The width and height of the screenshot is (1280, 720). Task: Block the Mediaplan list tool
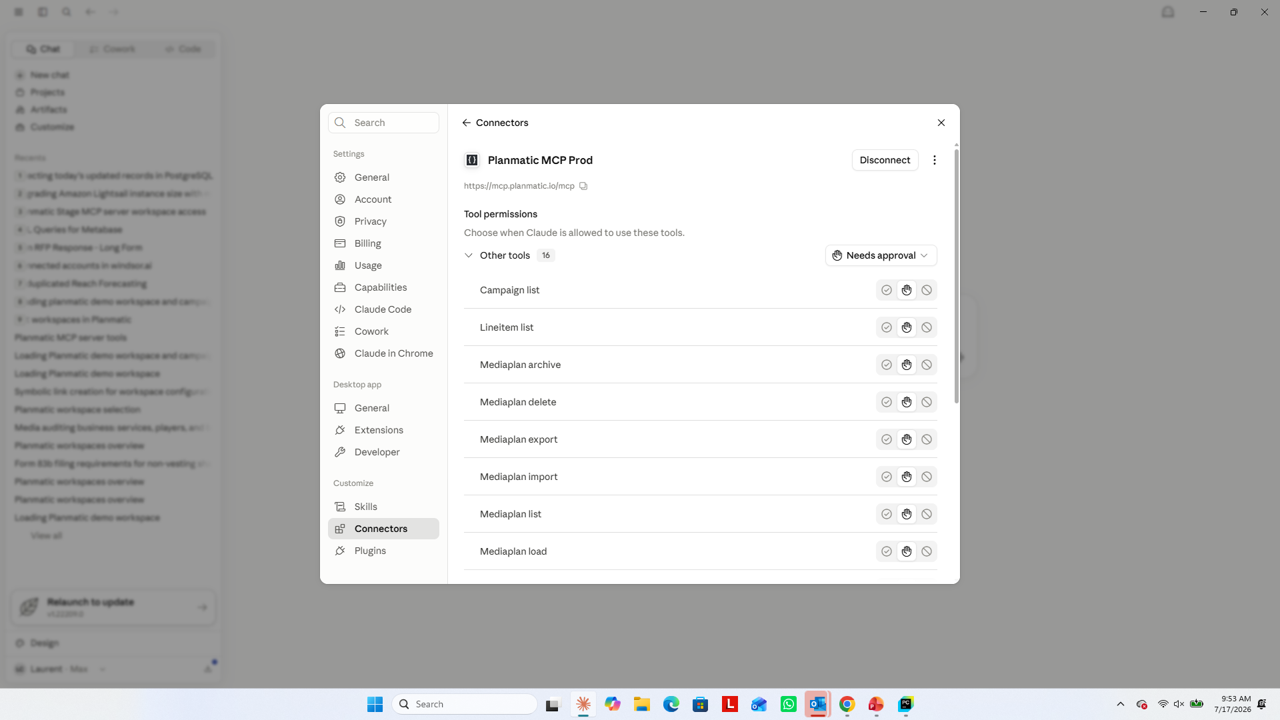[x=927, y=514]
